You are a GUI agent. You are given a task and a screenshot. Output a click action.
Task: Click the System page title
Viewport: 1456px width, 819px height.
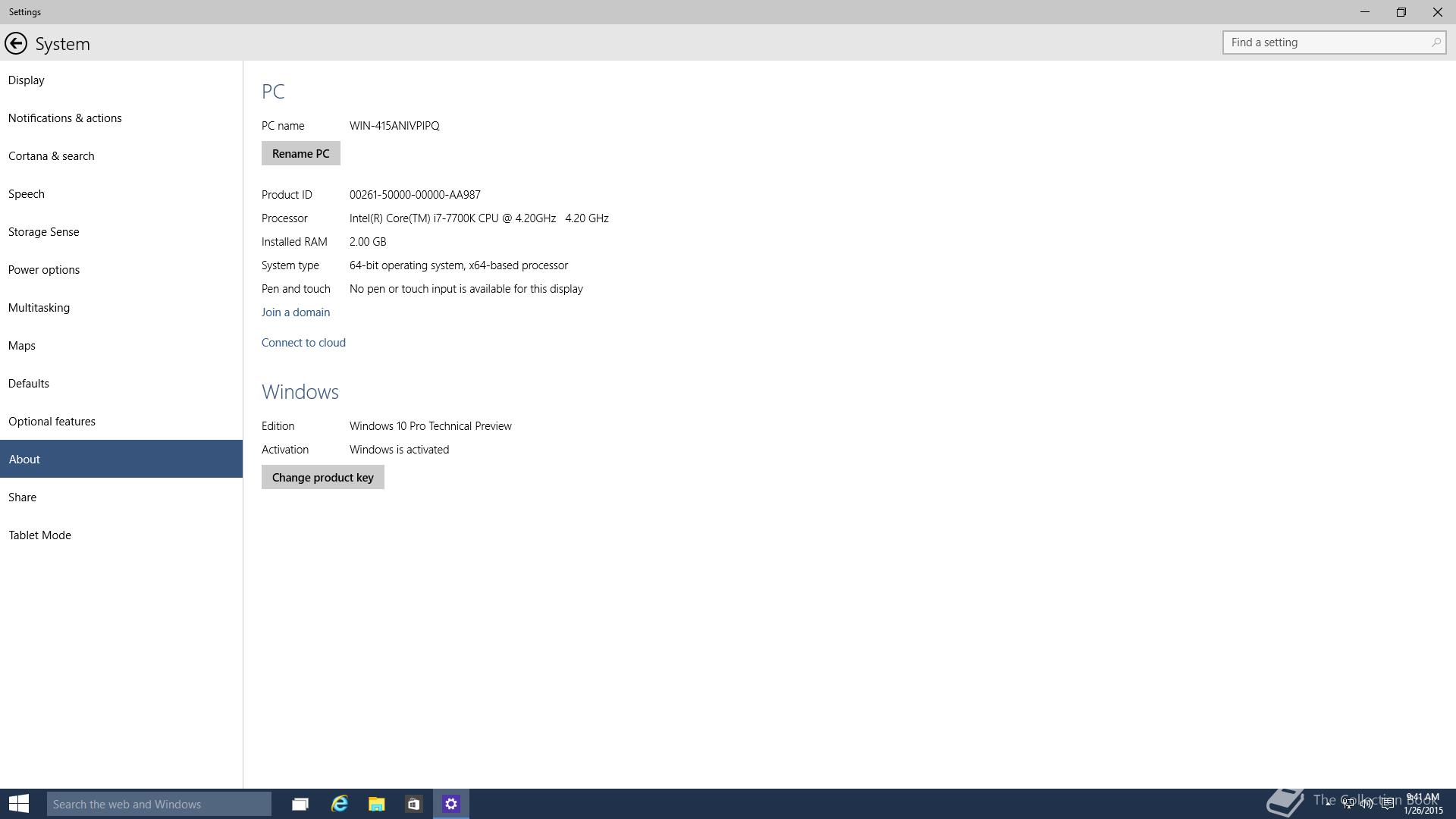point(63,44)
